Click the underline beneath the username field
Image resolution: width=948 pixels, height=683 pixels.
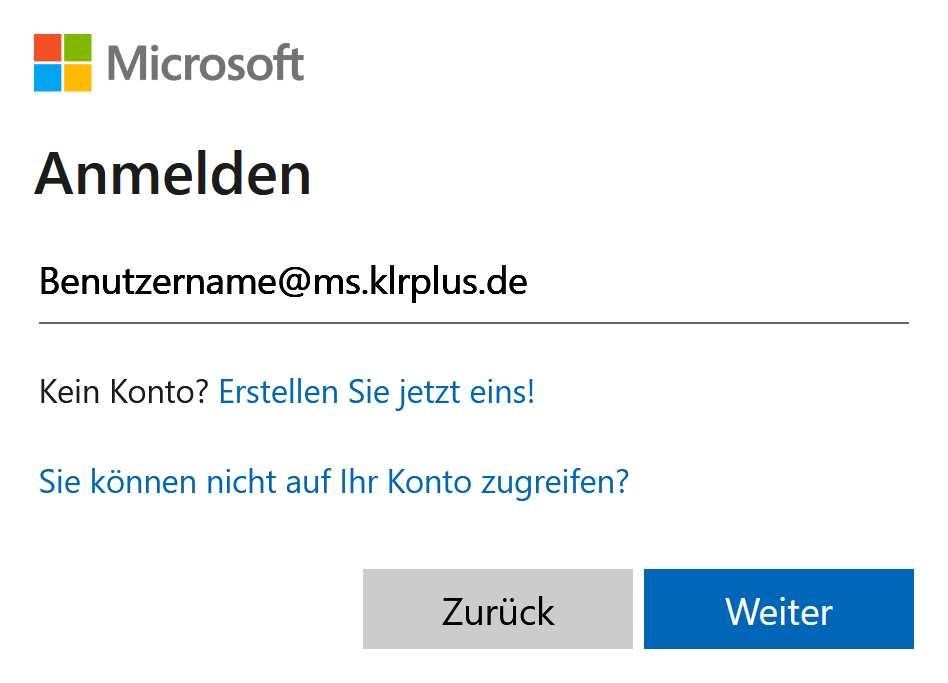click(473, 323)
